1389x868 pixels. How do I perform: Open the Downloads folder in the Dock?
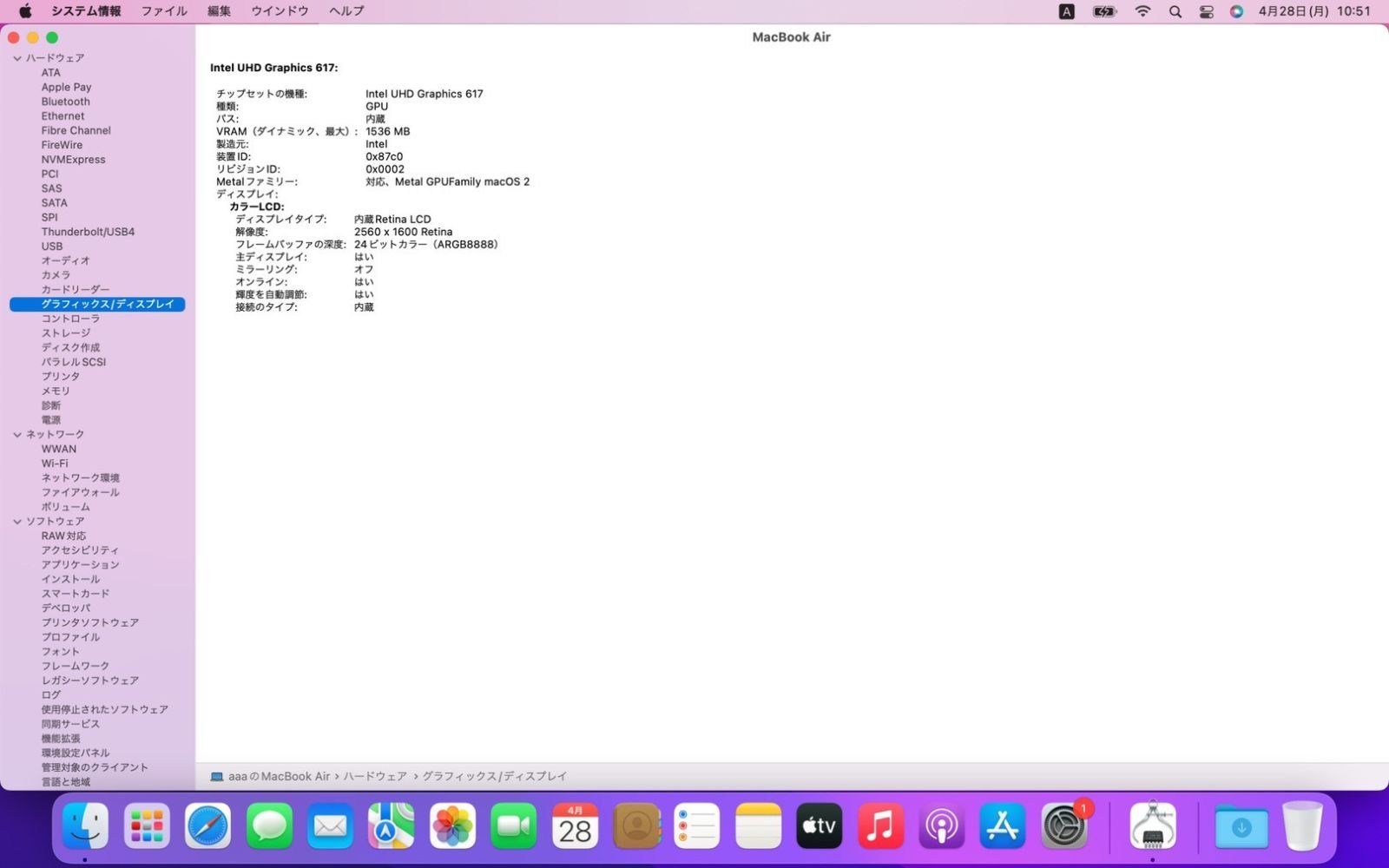(1241, 825)
